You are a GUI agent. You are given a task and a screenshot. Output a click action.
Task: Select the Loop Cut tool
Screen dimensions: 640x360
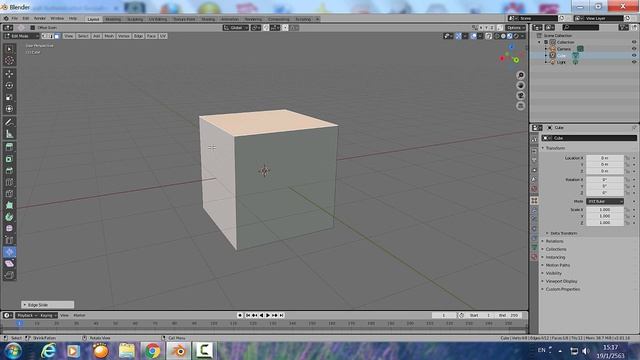coord(9,182)
